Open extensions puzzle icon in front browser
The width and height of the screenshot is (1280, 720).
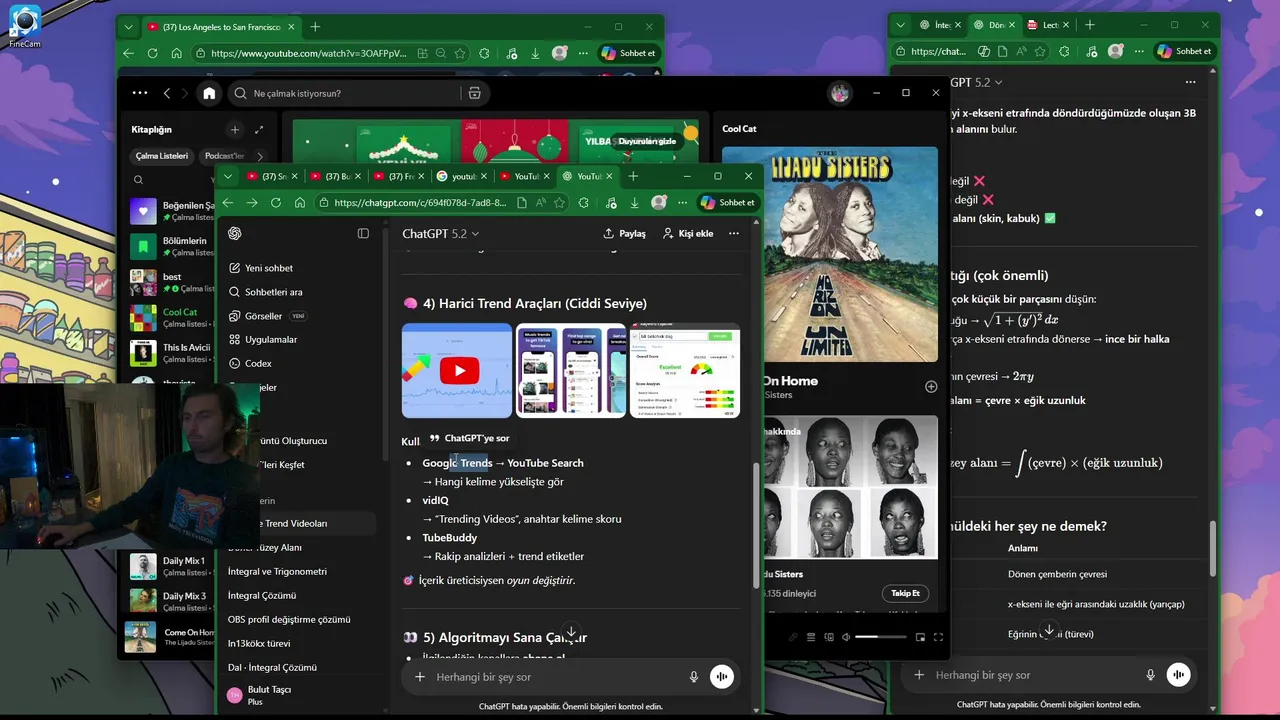(x=586, y=202)
